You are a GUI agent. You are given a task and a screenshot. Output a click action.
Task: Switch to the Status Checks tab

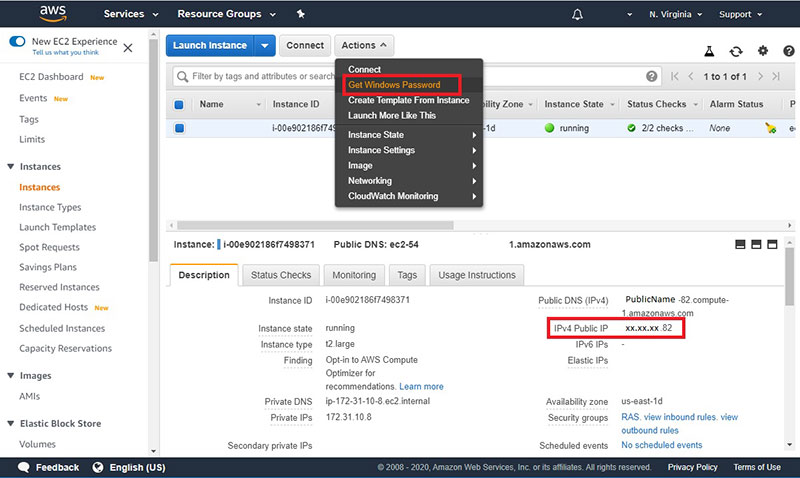(281, 275)
